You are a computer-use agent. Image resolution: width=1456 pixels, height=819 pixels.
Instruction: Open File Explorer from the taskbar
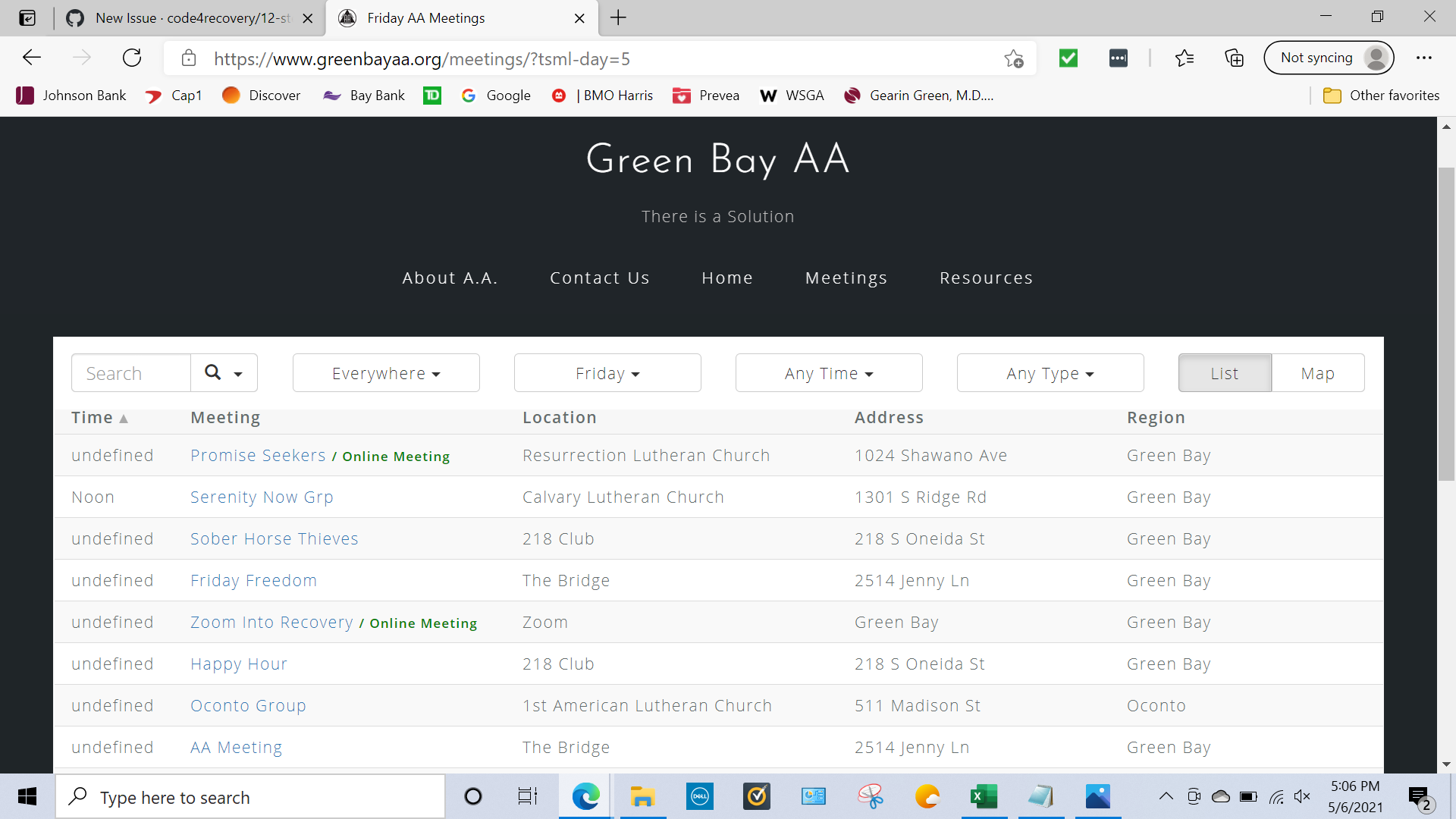pyautogui.click(x=642, y=796)
